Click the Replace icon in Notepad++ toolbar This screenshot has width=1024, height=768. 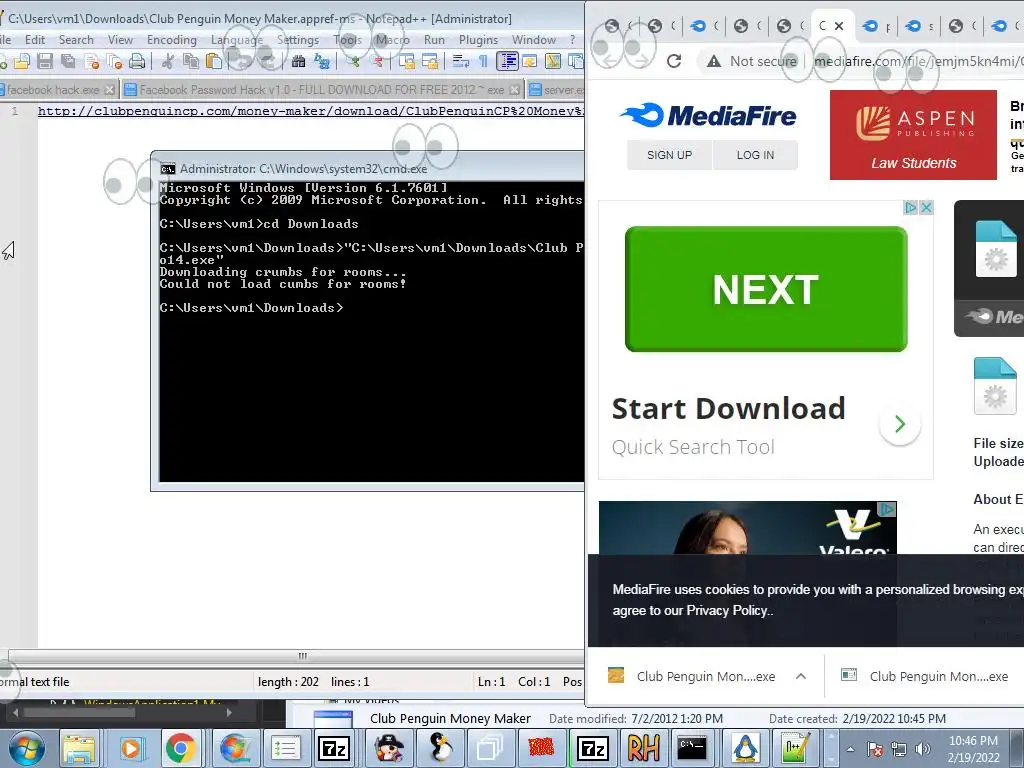(x=321, y=62)
